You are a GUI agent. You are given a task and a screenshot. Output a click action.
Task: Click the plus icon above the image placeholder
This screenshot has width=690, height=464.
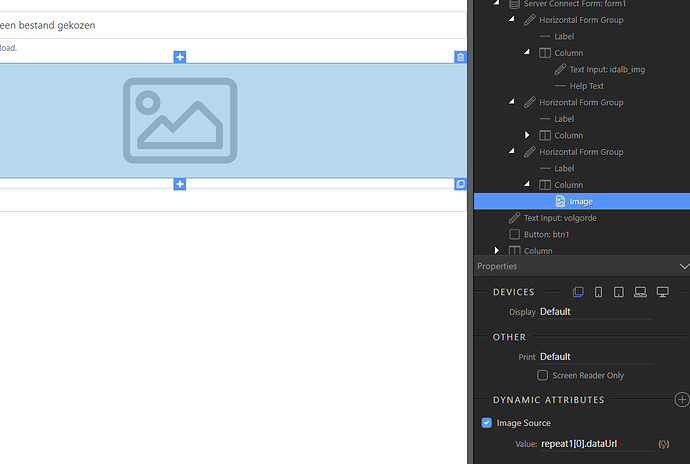180,57
